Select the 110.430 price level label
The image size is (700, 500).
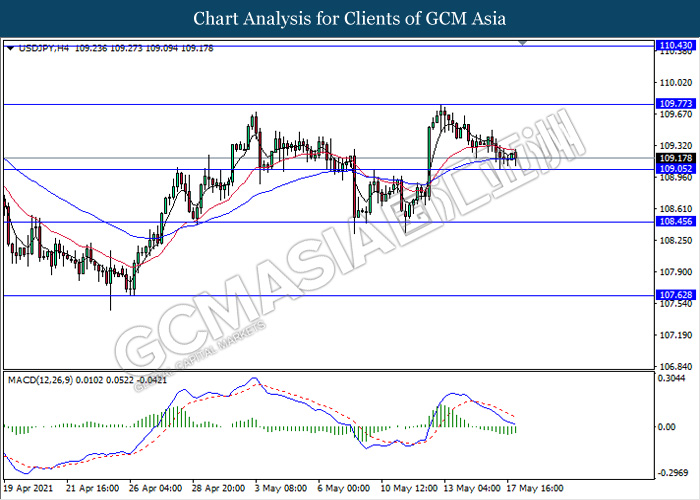pyautogui.click(x=675, y=45)
